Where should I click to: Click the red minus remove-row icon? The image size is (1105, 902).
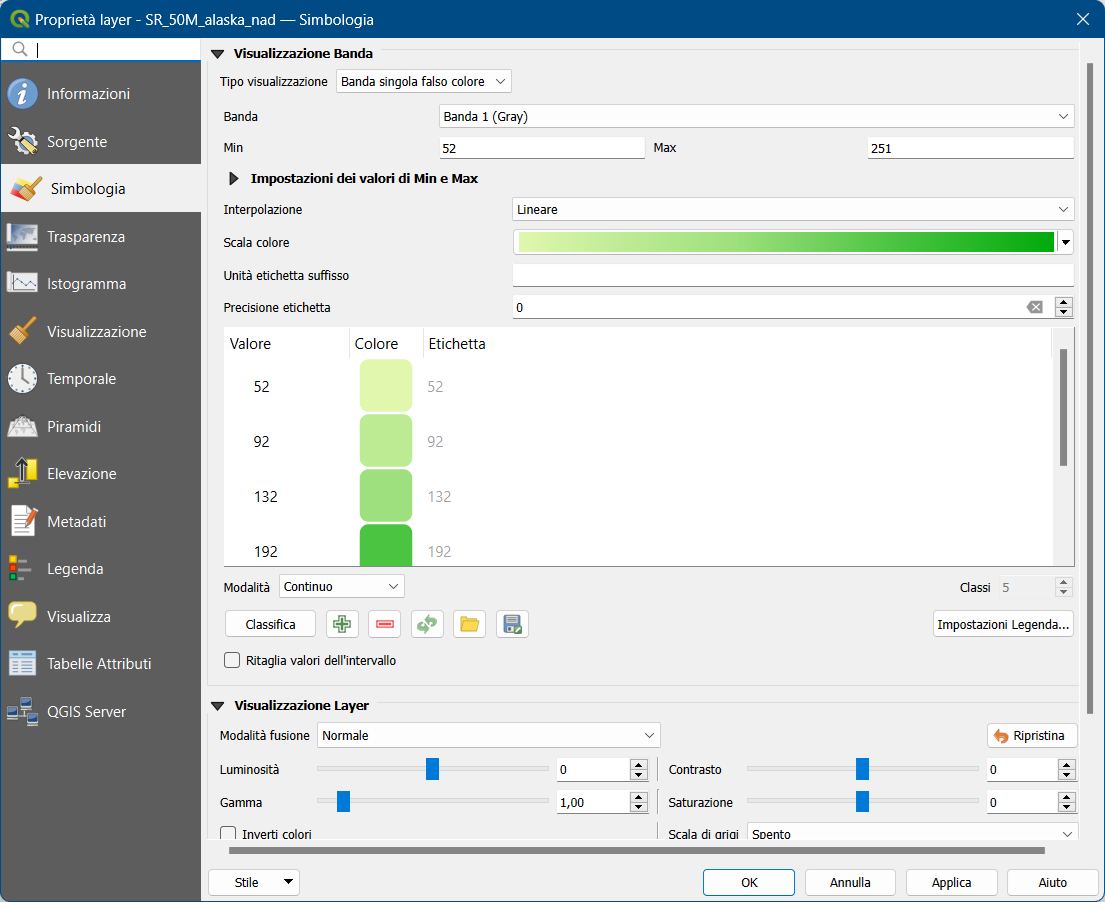(385, 624)
